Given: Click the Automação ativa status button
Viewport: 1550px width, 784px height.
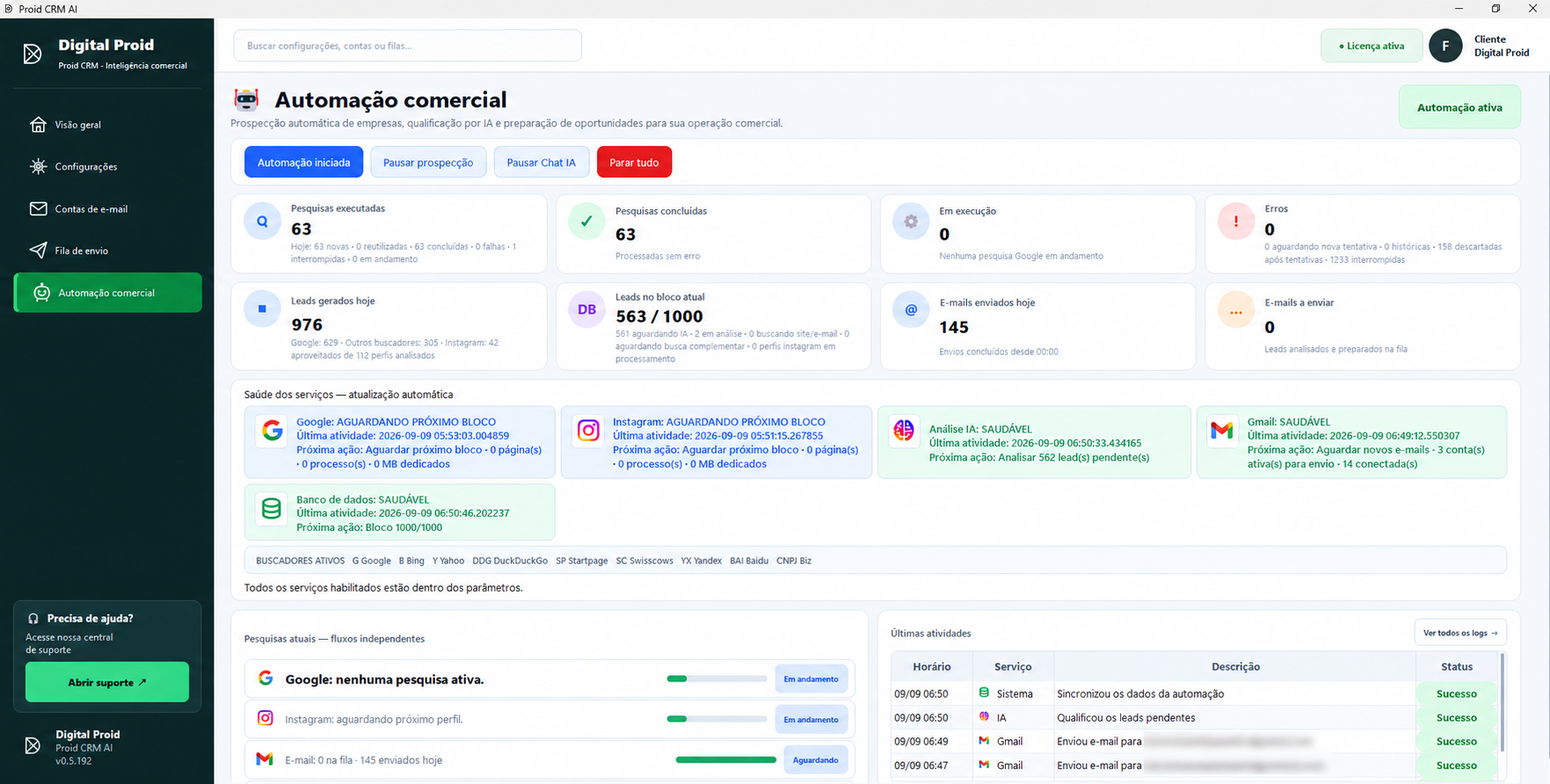Looking at the screenshot, I should [1459, 107].
